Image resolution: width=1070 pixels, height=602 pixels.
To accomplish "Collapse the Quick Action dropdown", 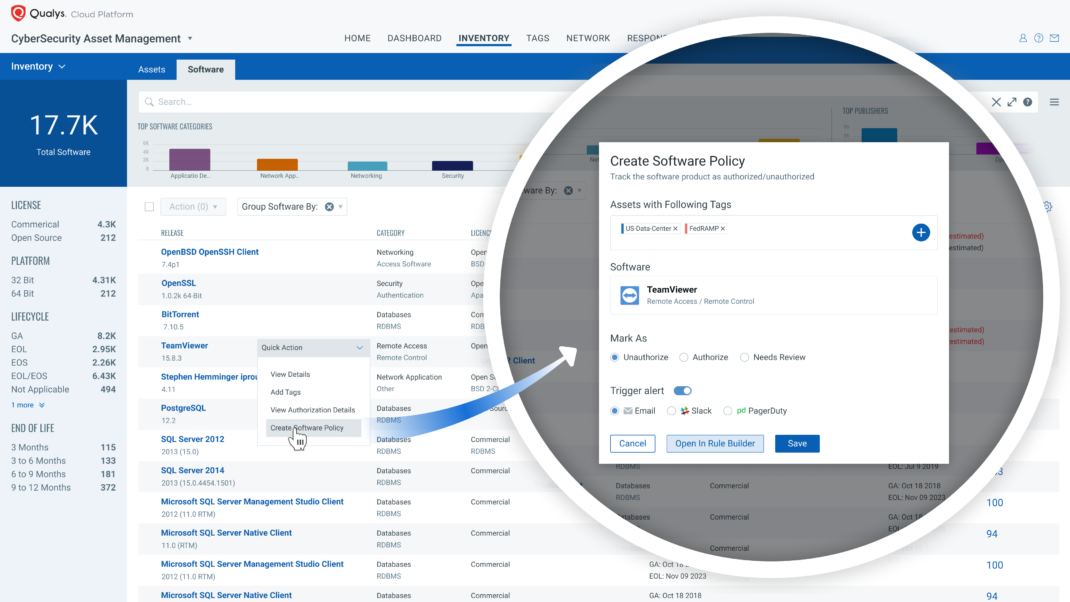I will click(x=360, y=348).
